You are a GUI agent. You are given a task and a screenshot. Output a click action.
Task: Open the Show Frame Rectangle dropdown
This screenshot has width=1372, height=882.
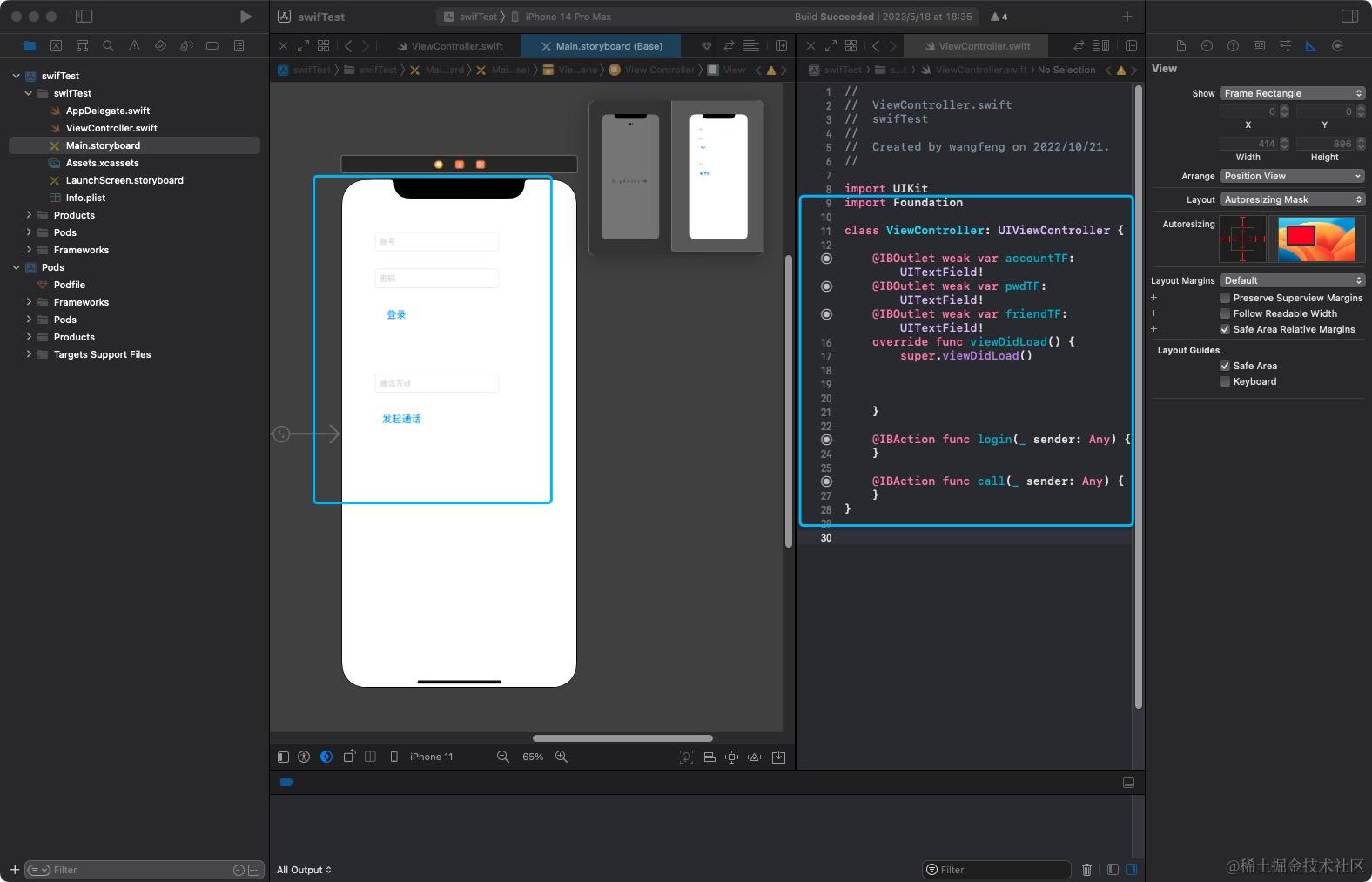pos(1292,93)
